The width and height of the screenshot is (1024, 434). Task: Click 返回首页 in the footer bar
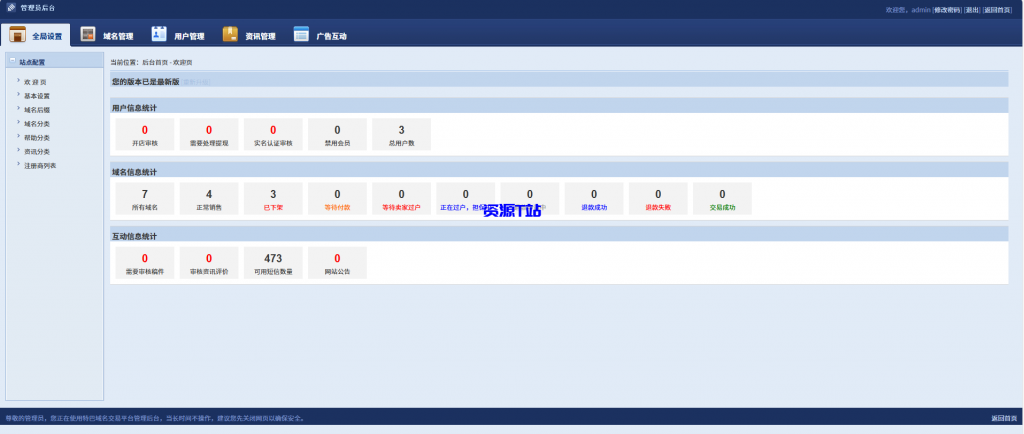point(1003,418)
